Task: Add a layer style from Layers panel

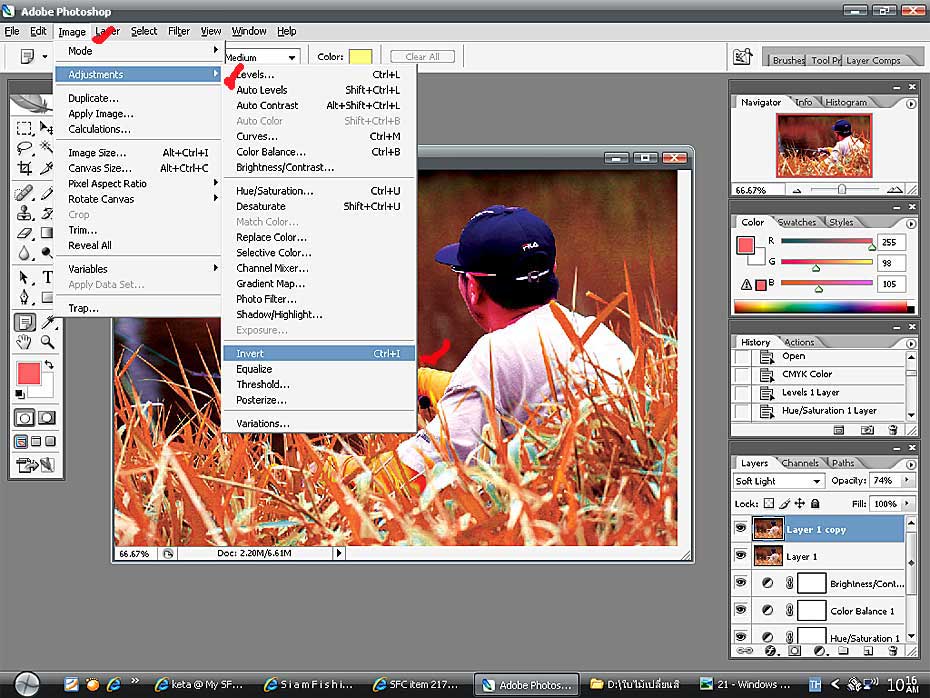Action: point(770,651)
